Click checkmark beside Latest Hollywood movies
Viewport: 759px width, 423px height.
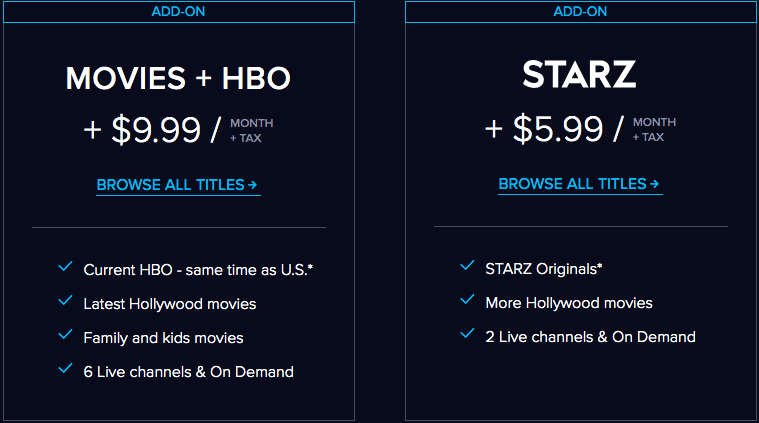click(x=65, y=301)
